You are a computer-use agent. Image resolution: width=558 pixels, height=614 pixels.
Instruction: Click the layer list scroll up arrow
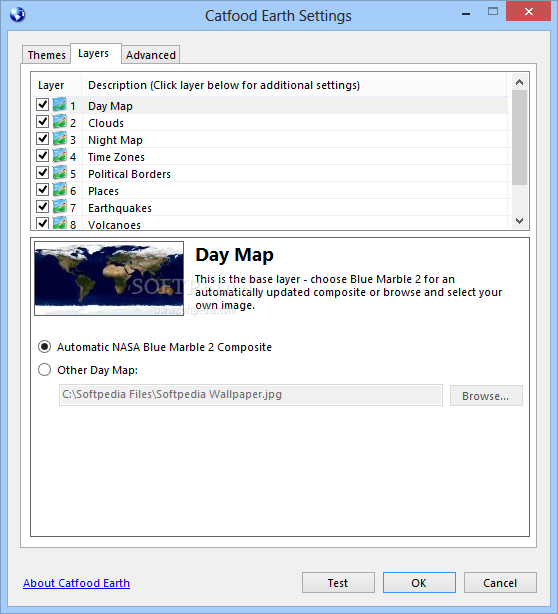coord(520,82)
